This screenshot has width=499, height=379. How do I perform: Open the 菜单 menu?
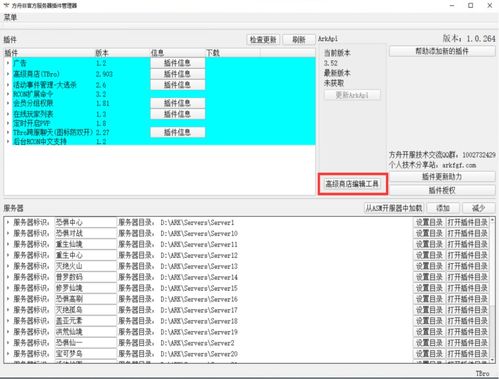coord(10,17)
